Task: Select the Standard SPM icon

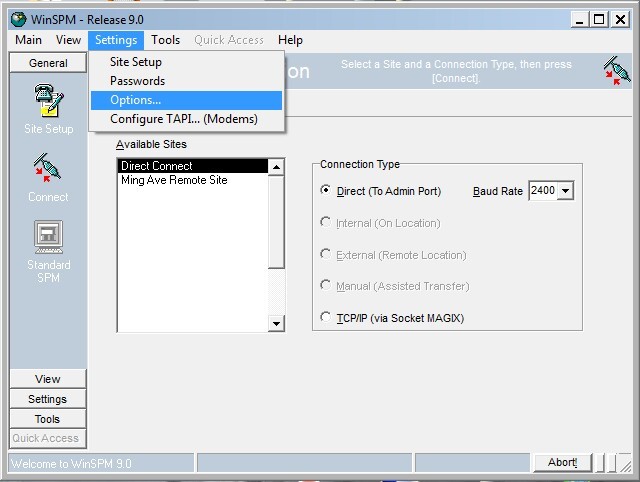Action: [x=49, y=237]
